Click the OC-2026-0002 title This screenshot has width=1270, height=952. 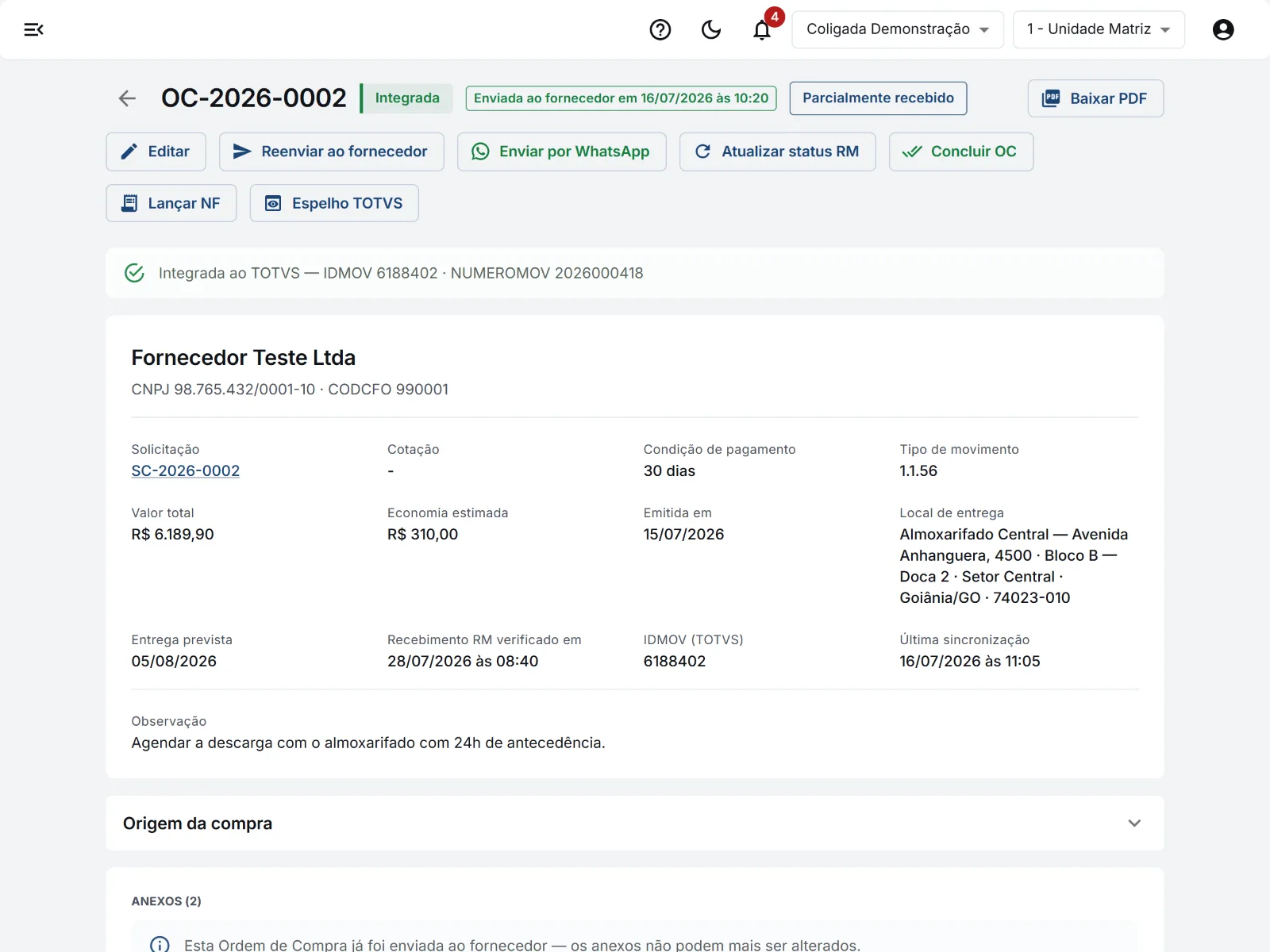[254, 98]
